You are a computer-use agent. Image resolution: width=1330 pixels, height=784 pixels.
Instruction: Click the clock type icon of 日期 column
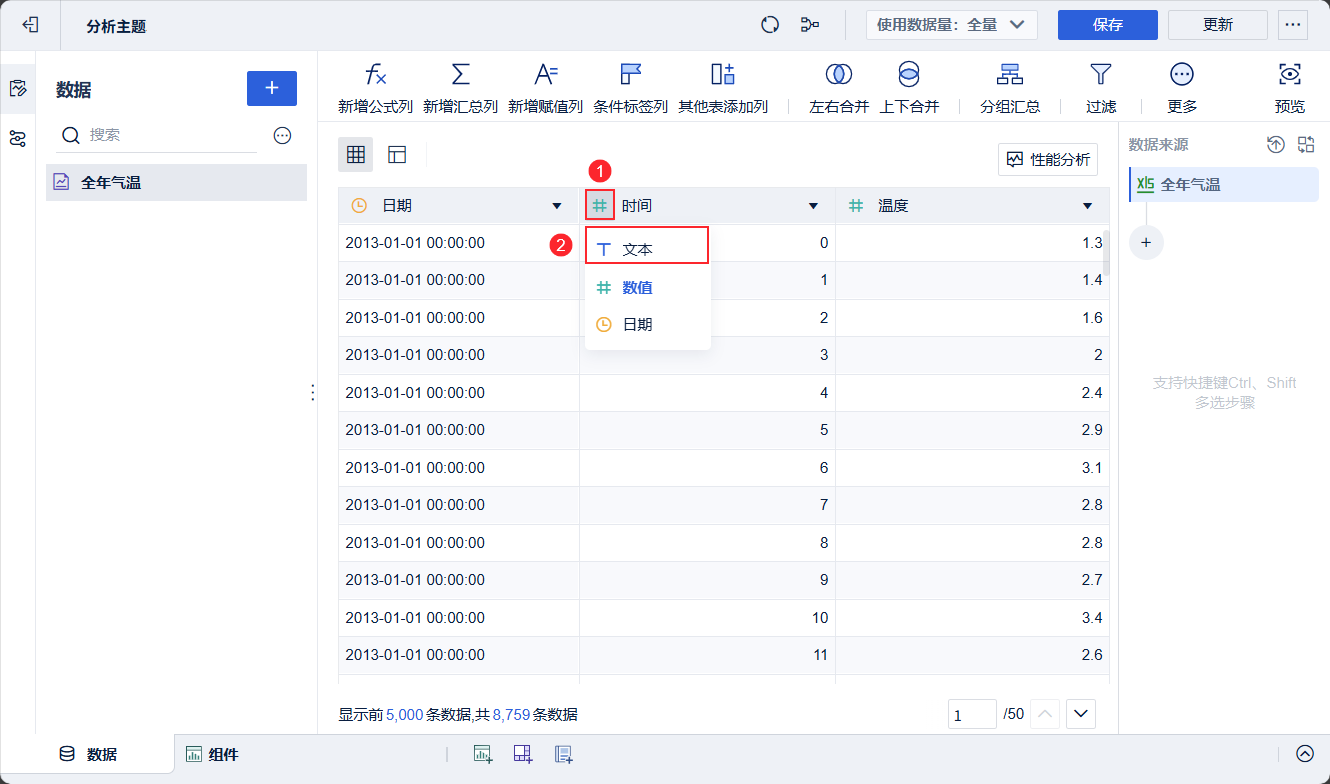click(x=359, y=205)
